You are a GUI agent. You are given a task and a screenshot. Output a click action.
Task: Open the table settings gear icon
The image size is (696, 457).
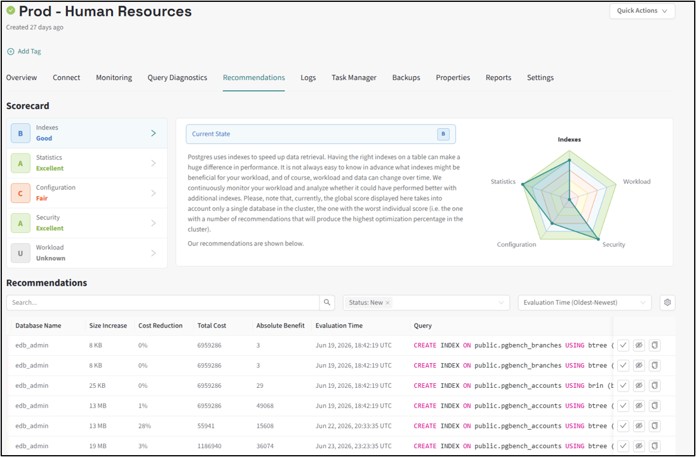(x=667, y=303)
